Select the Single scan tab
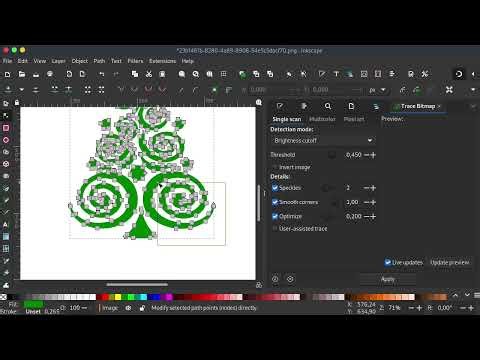The width and height of the screenshot is (480, 360). 287,119
